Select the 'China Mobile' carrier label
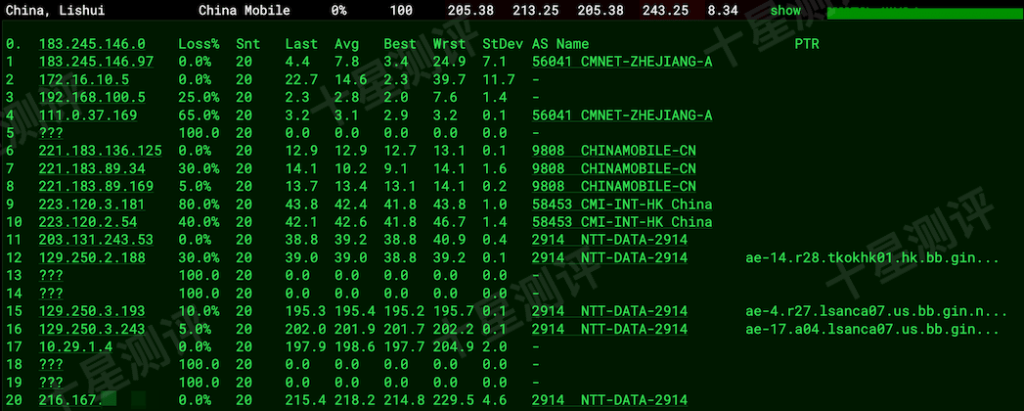Image resolution: width=1024 pixels, height=411 pixels. 244,11
